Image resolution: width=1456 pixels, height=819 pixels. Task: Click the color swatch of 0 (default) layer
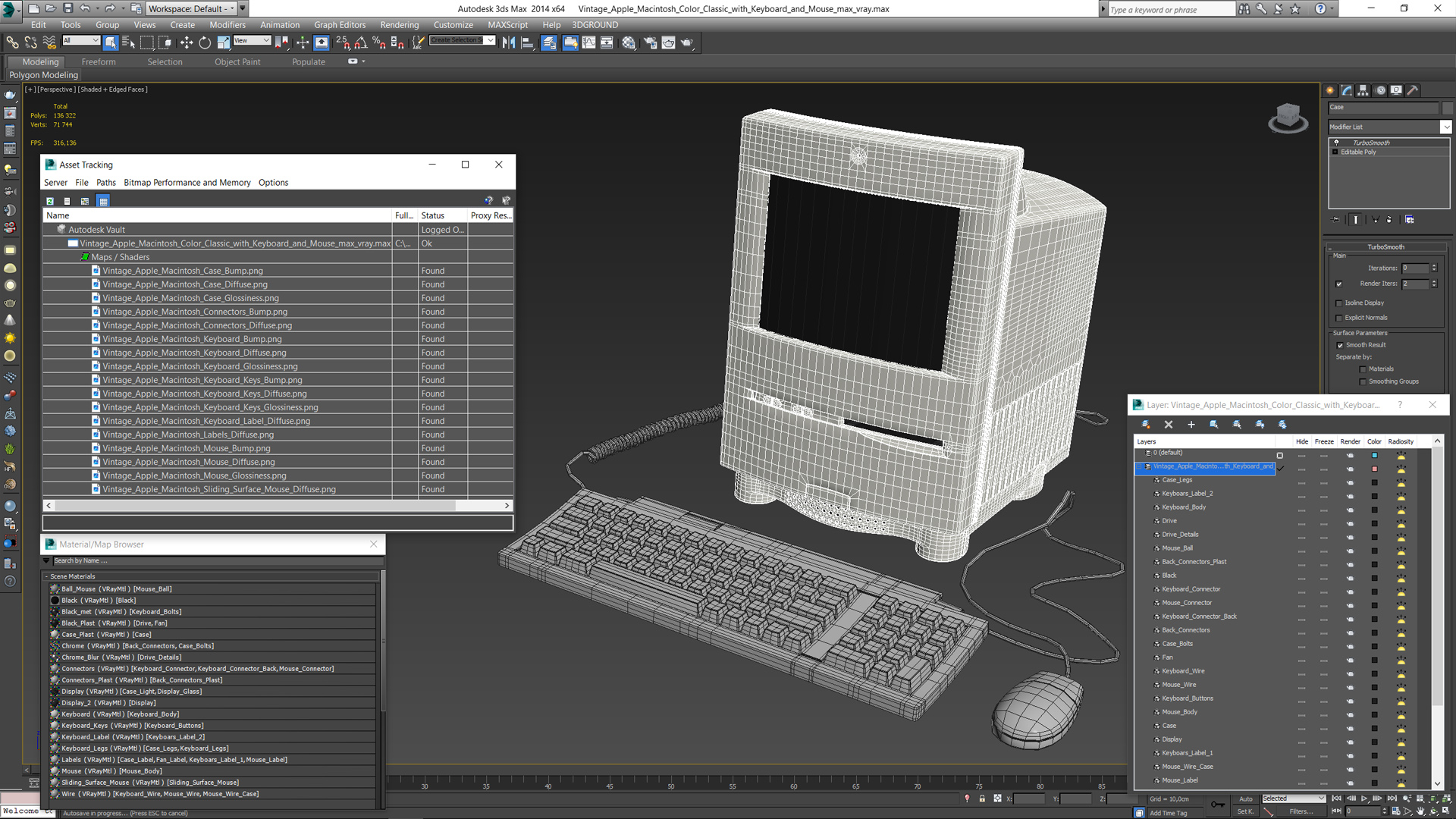click(1374, 455)
